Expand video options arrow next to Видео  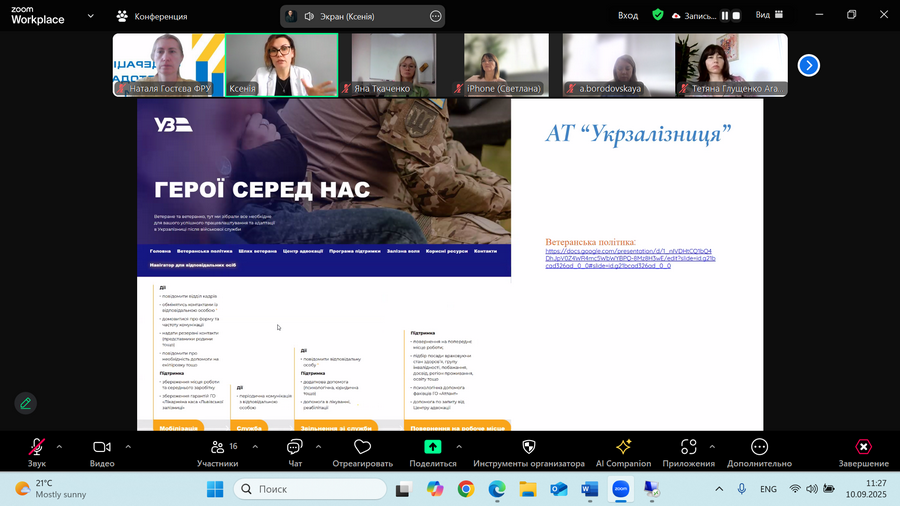coord(128,446)
